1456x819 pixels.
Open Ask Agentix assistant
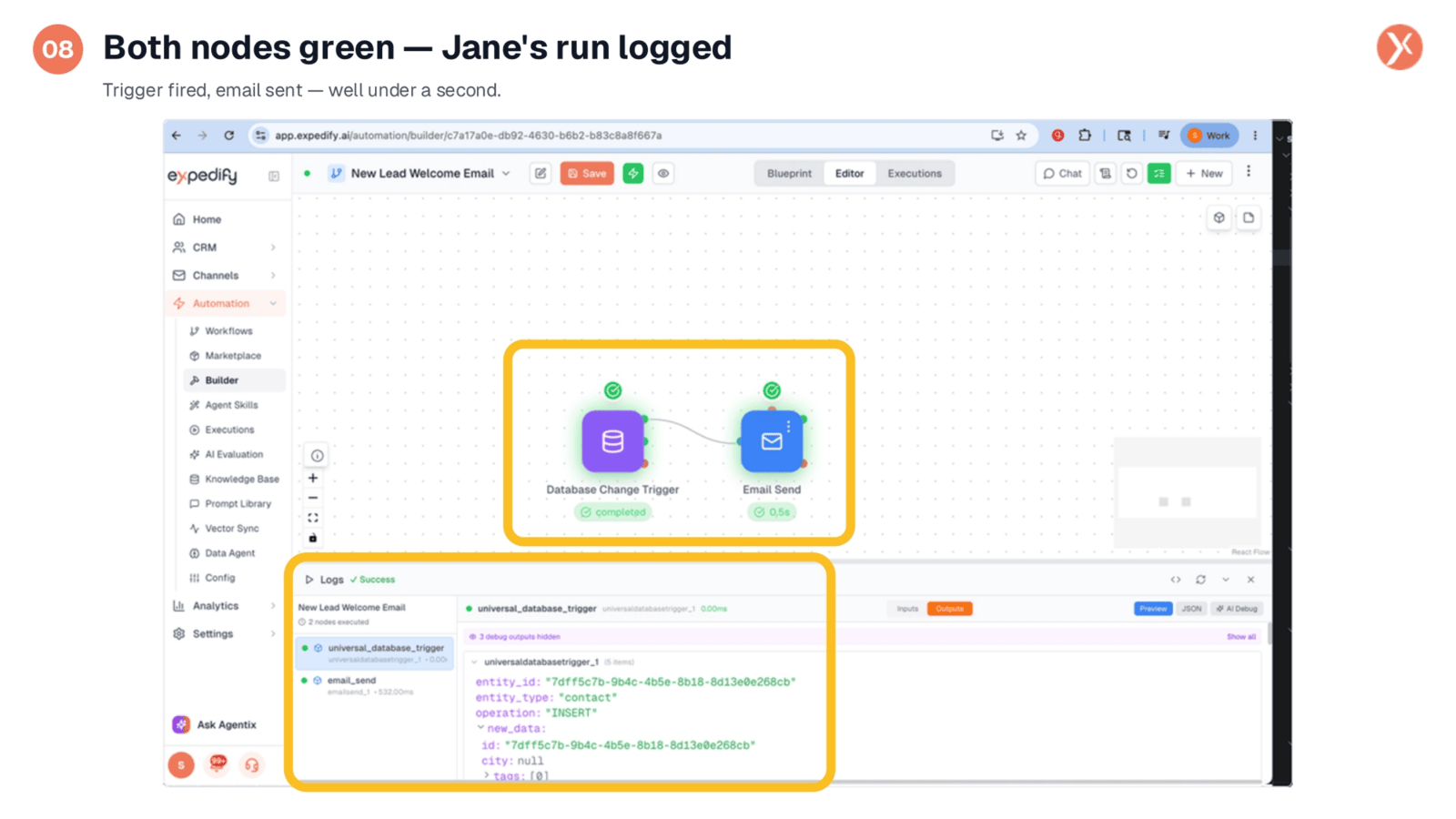[x=215, y=724]
